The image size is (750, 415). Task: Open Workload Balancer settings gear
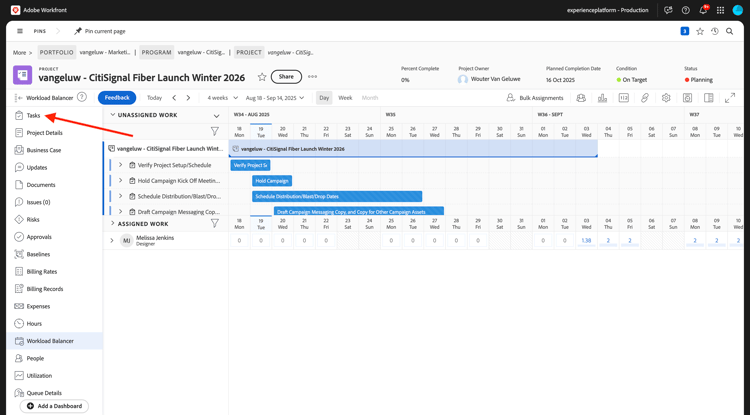pyautogui.click(x=666, y=98)
